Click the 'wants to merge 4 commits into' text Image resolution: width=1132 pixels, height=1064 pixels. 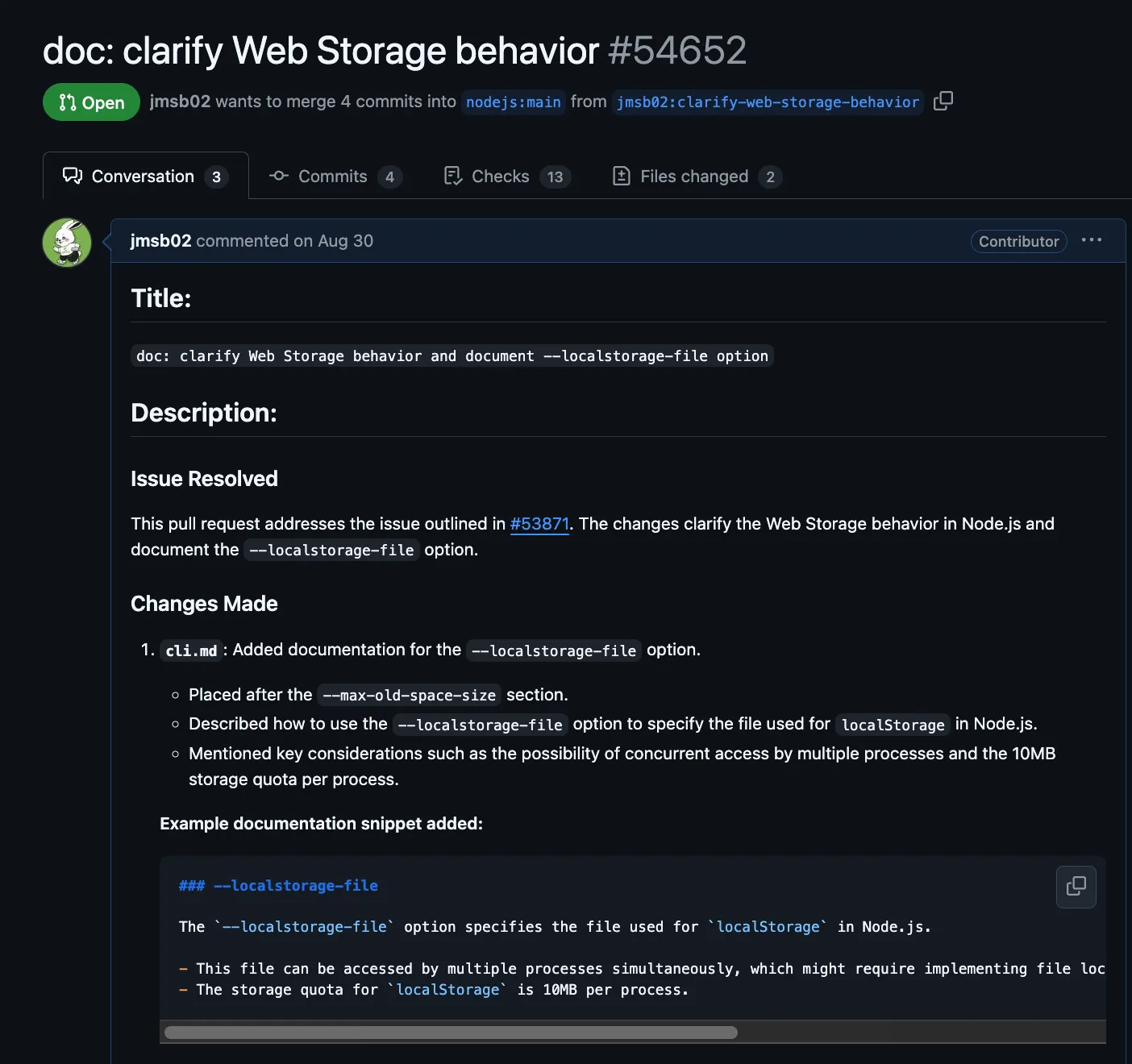335,102
